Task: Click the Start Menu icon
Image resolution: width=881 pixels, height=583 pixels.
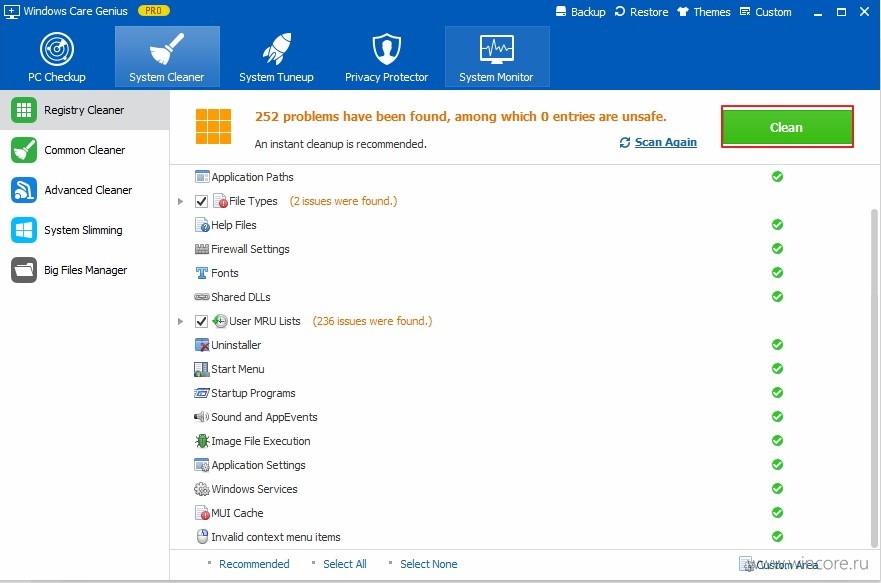Action: pos(202,369)
